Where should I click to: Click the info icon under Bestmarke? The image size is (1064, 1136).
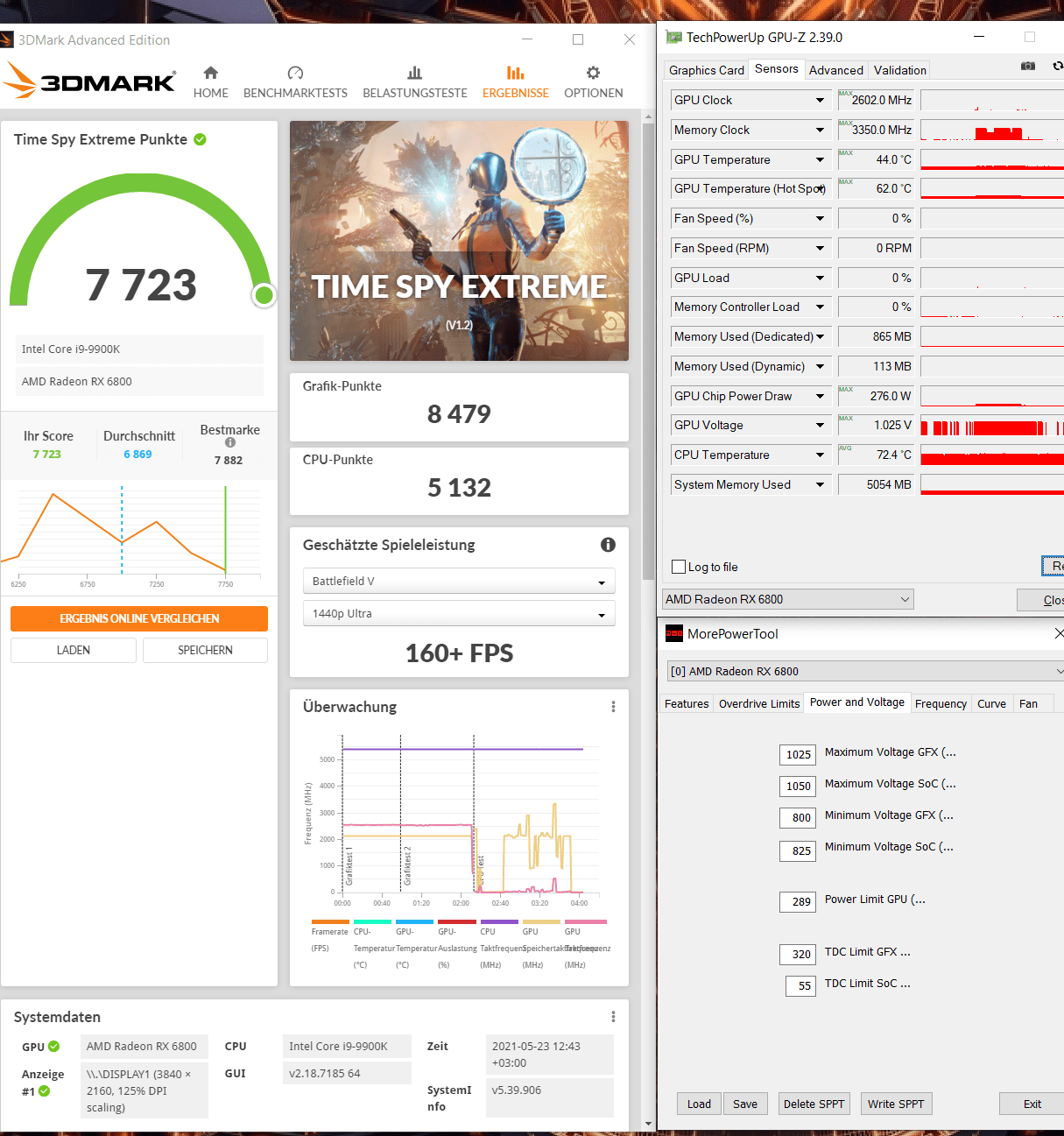pyautogui.click(x=230, y=442)
